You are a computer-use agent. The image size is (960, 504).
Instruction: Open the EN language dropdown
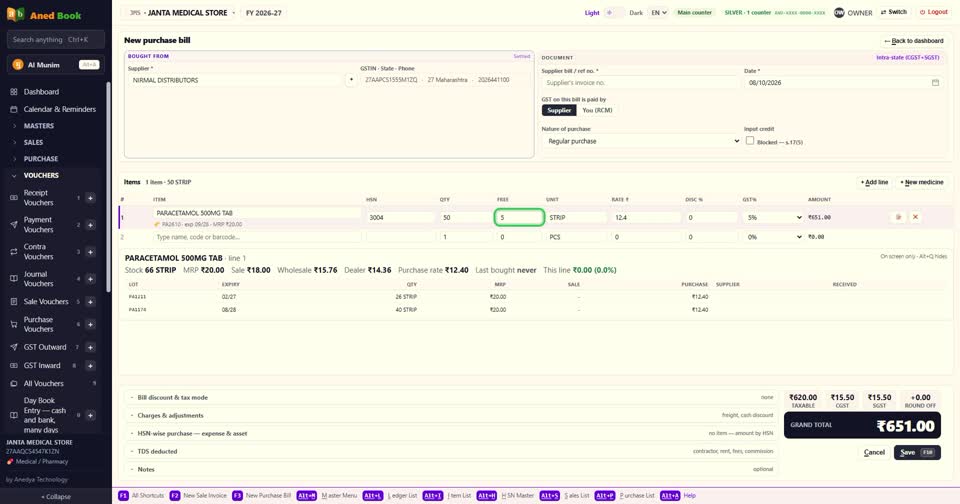659,12
